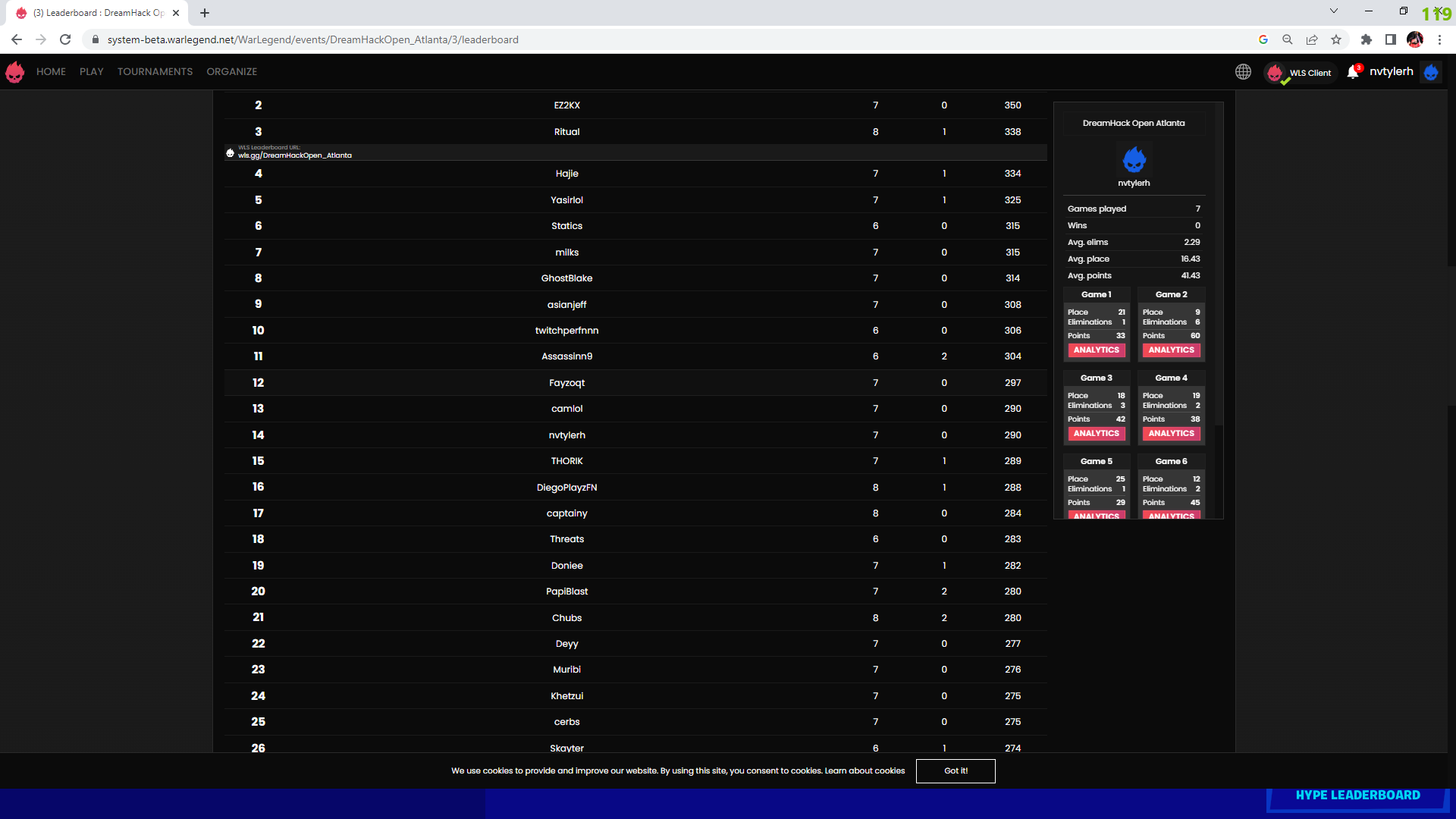The width and height of the screenshot is (1456, 819).
Task: Expand the tab search chevron
Action: (x=1334, y=11)
